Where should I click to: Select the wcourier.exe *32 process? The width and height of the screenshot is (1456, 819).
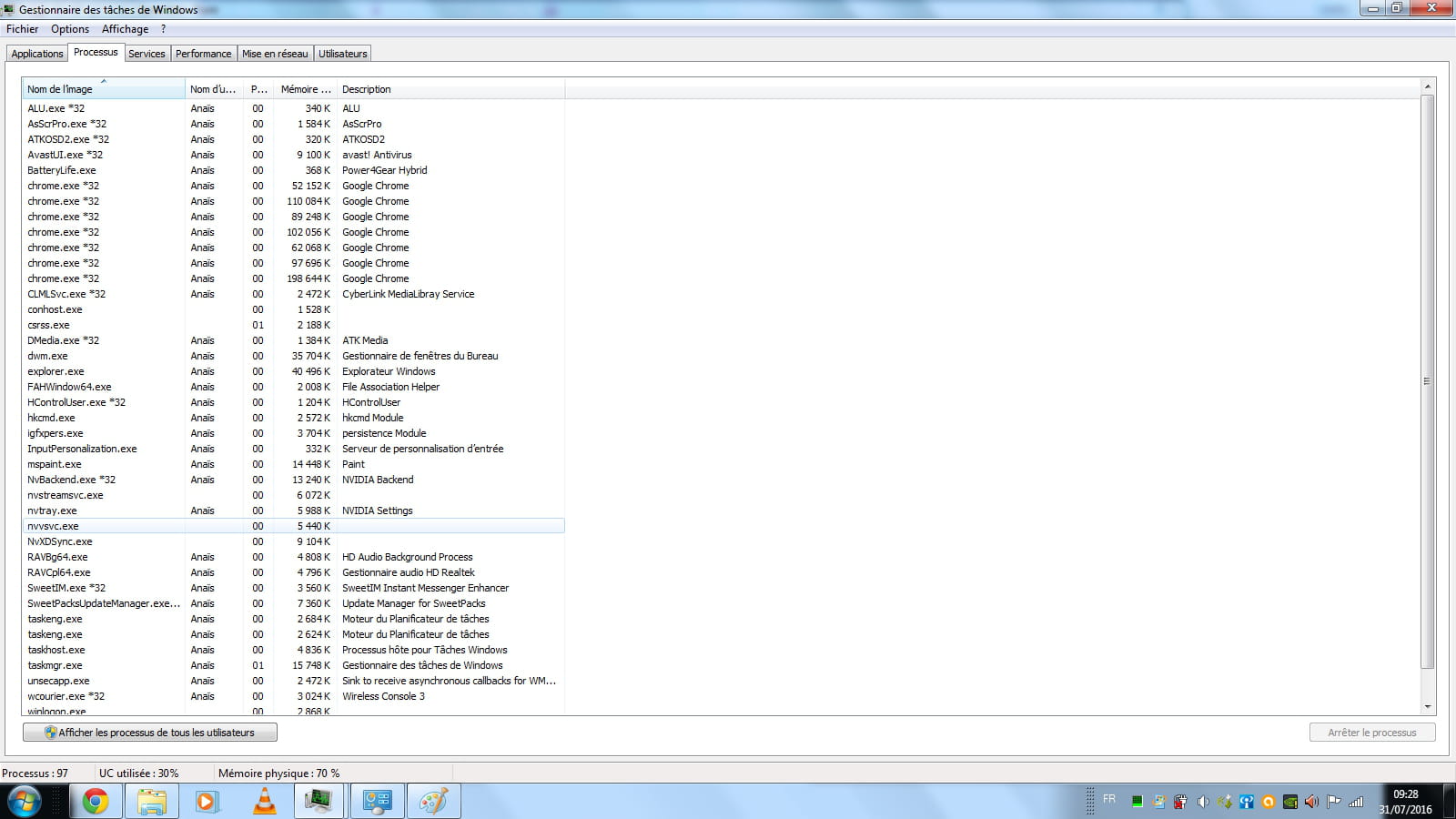click(x=293, y=696)
